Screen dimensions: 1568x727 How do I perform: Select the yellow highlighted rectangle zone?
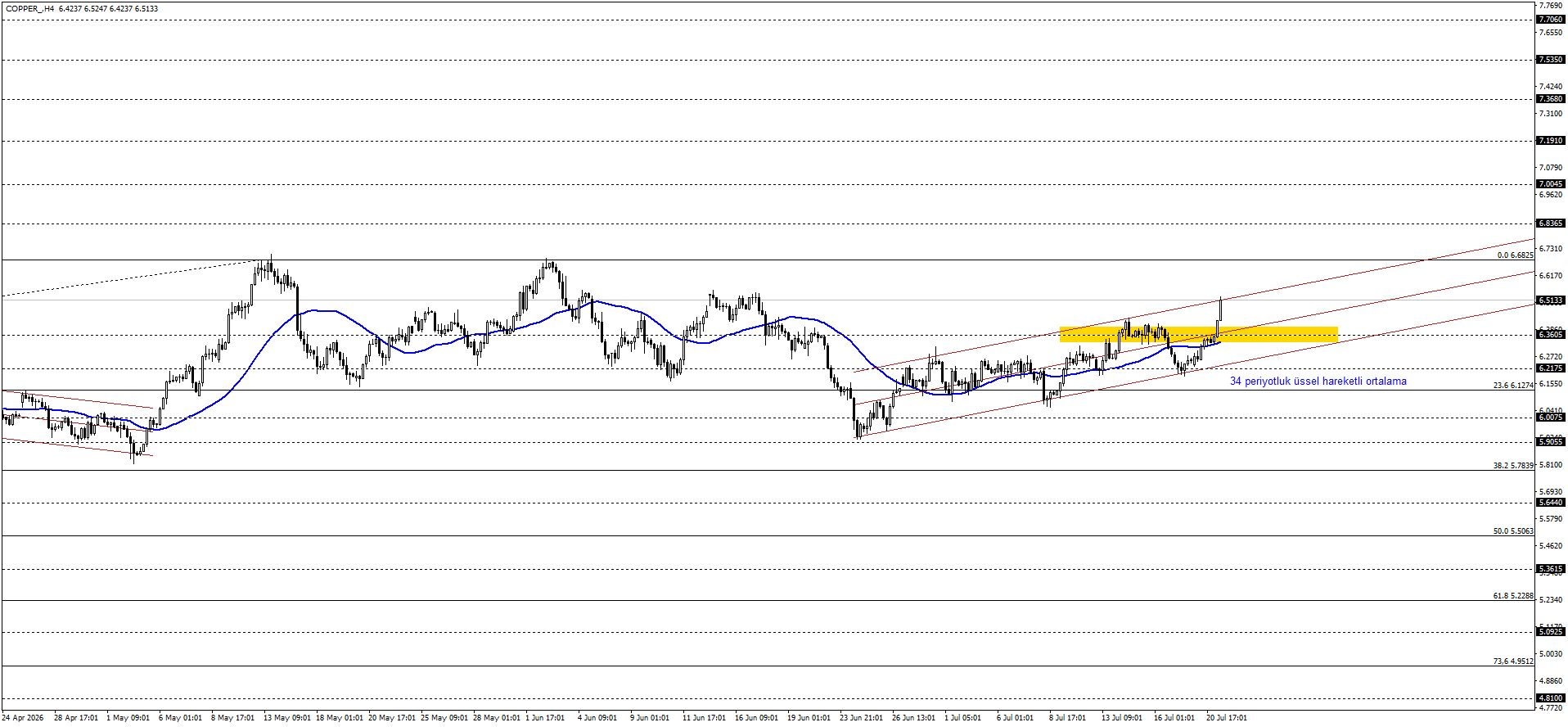(x=1198, y=334)
